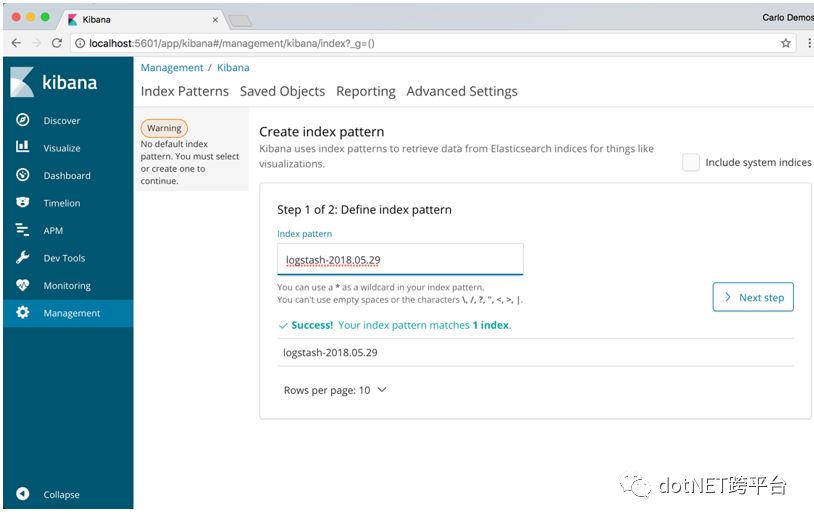Click the APM sidebar label

[x=53, y=230]
